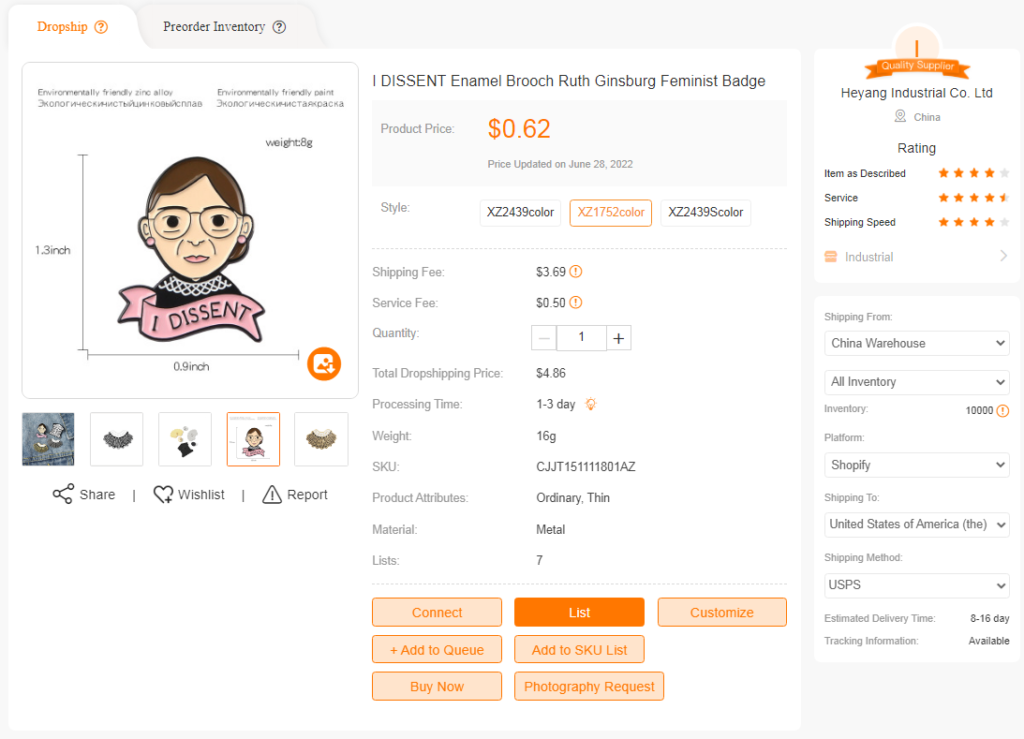
Task: Click the Shipping Speed star rating
Action: point(974,222)
